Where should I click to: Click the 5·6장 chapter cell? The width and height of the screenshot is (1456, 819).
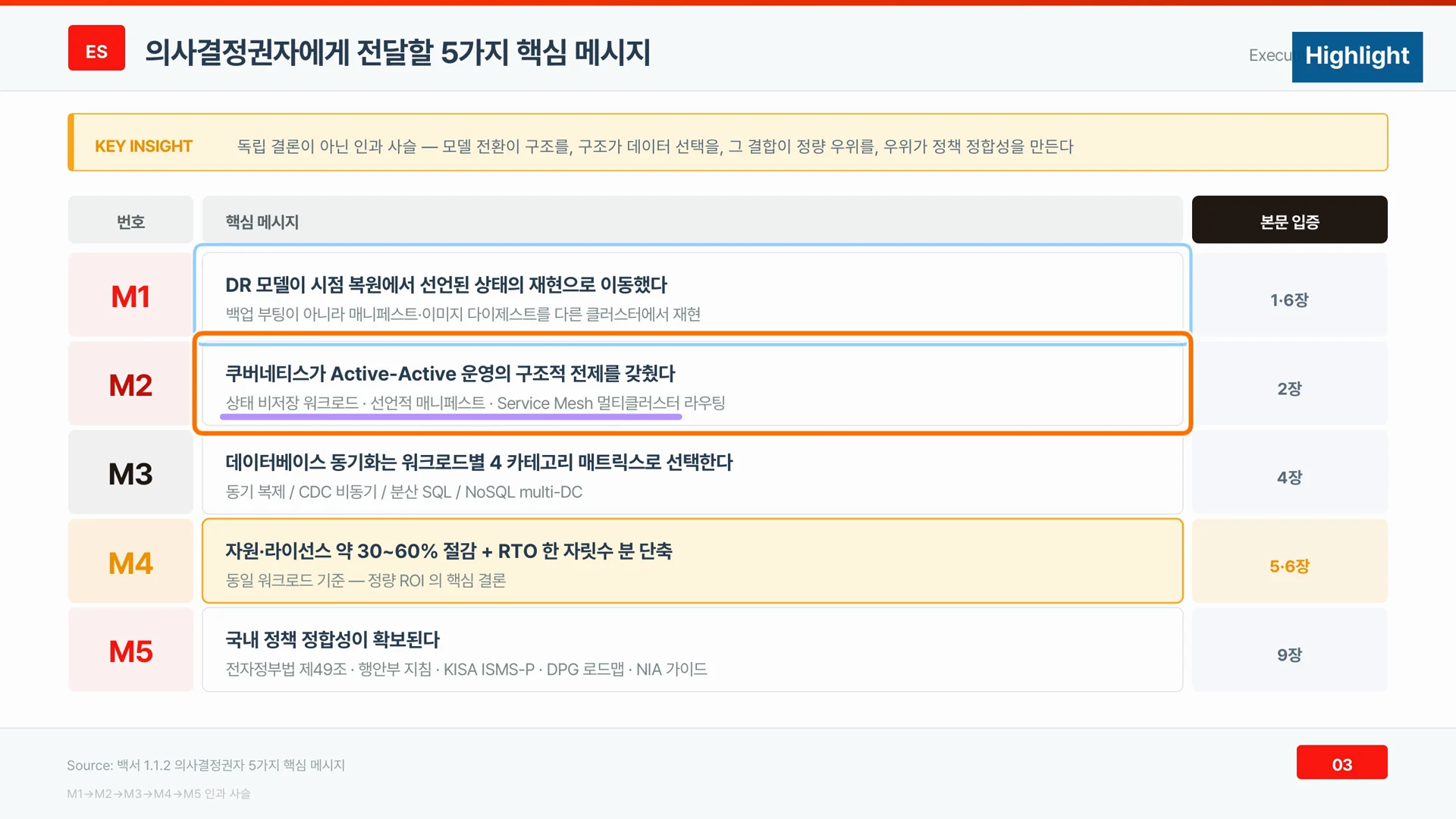click(1289, 561)
